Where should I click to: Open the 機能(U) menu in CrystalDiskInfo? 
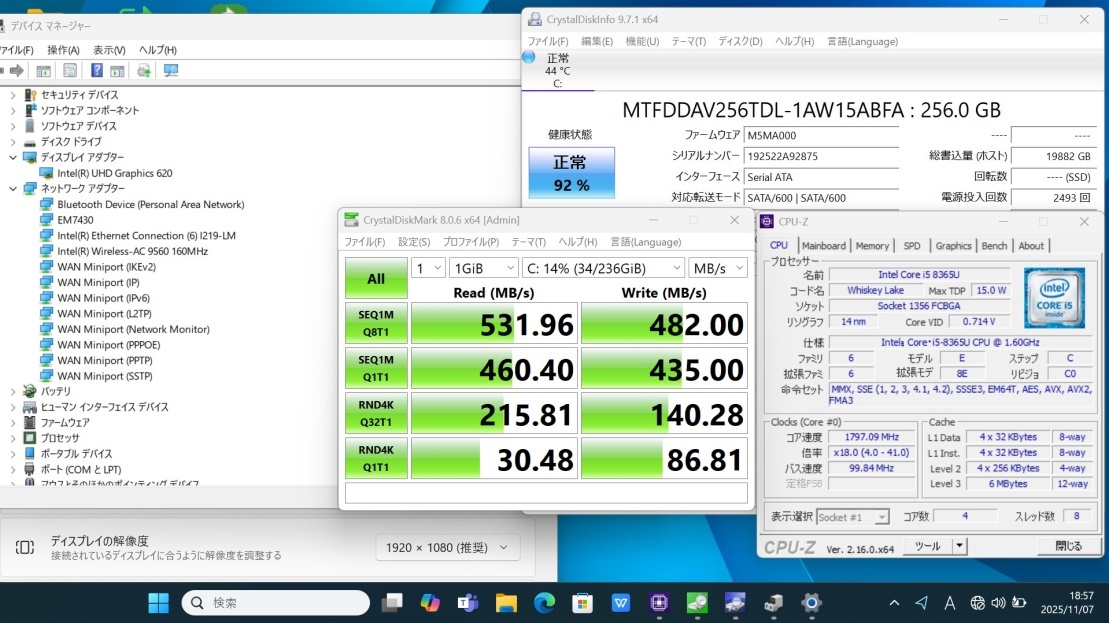(x=642, y=41)
